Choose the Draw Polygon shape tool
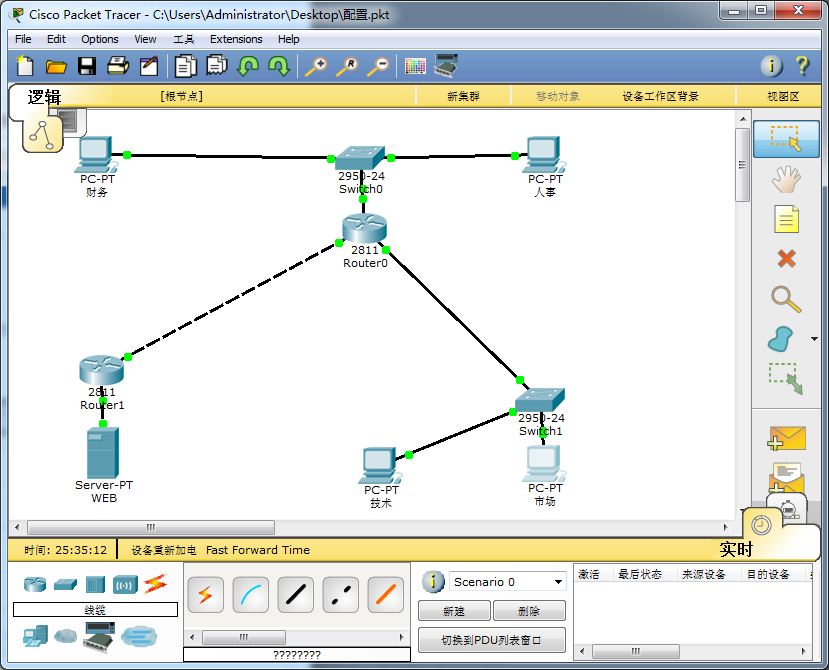829x670 pixels. [x=781, y=339]
